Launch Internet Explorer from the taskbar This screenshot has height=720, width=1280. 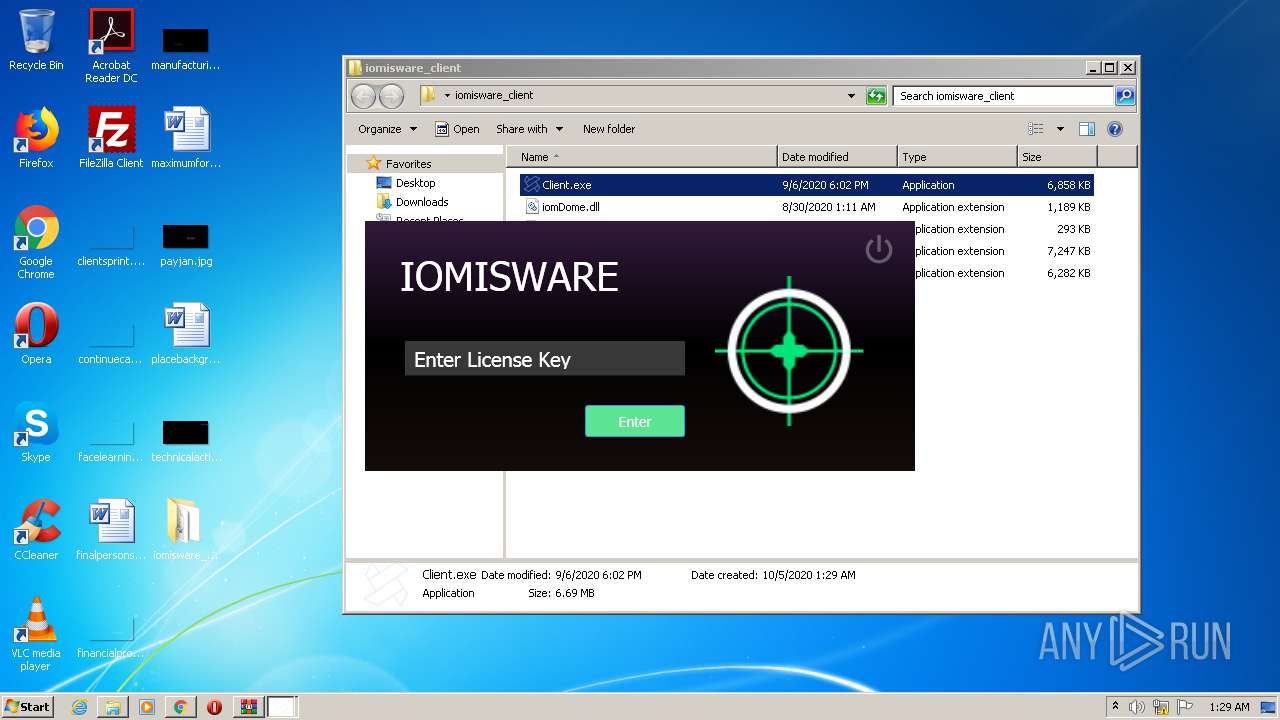pyautogui.click(x=79, y=707)
